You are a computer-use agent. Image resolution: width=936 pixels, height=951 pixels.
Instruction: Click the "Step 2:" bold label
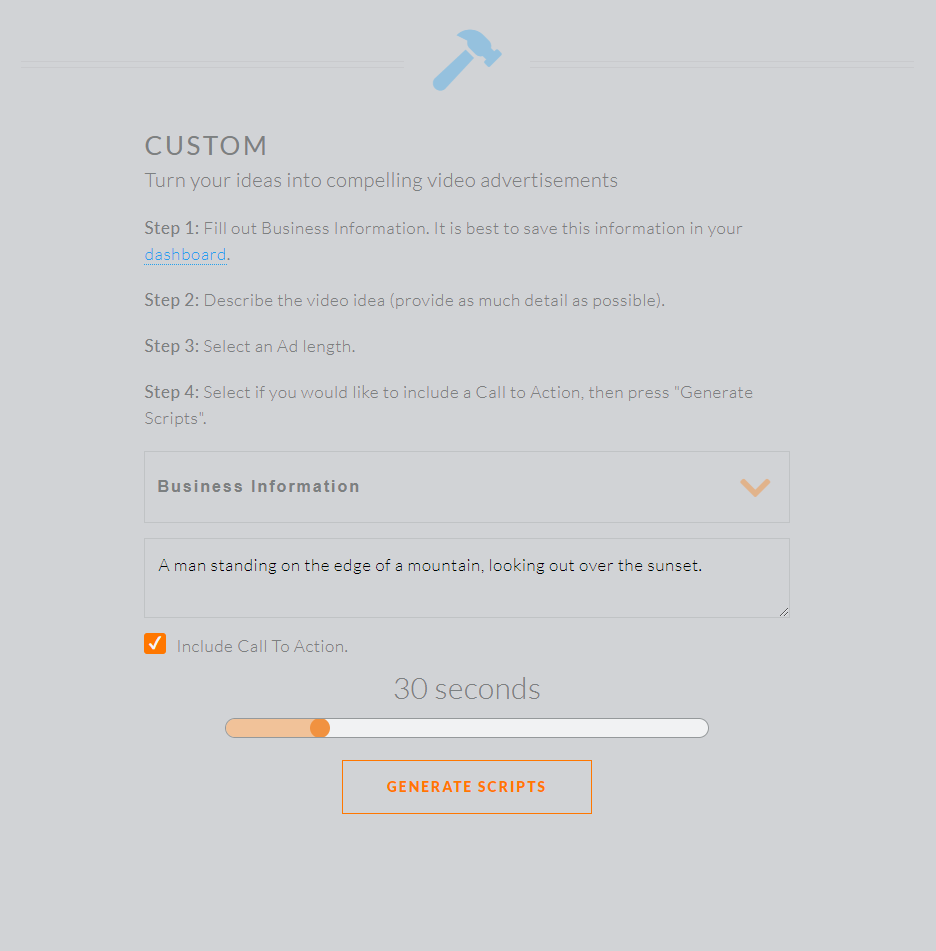pyautogui.click(x=172, y=300)
